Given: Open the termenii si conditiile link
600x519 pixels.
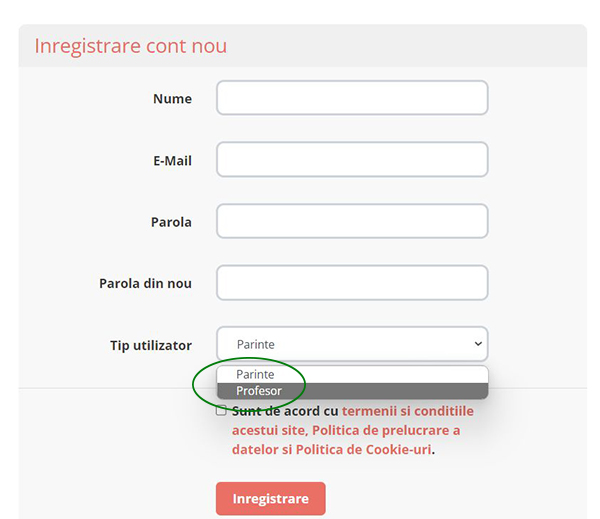Looking at the screenshot, I should click(407, 411).
